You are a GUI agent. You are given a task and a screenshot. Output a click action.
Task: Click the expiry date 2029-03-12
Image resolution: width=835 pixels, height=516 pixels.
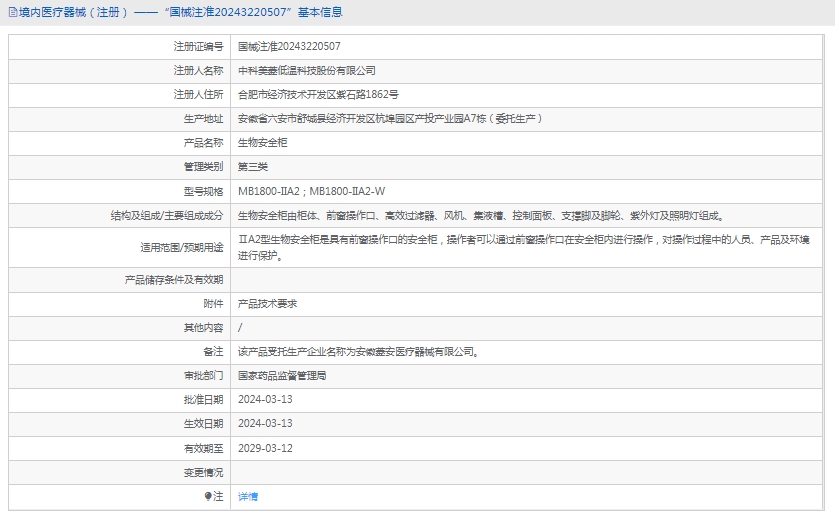click(265, 448)
